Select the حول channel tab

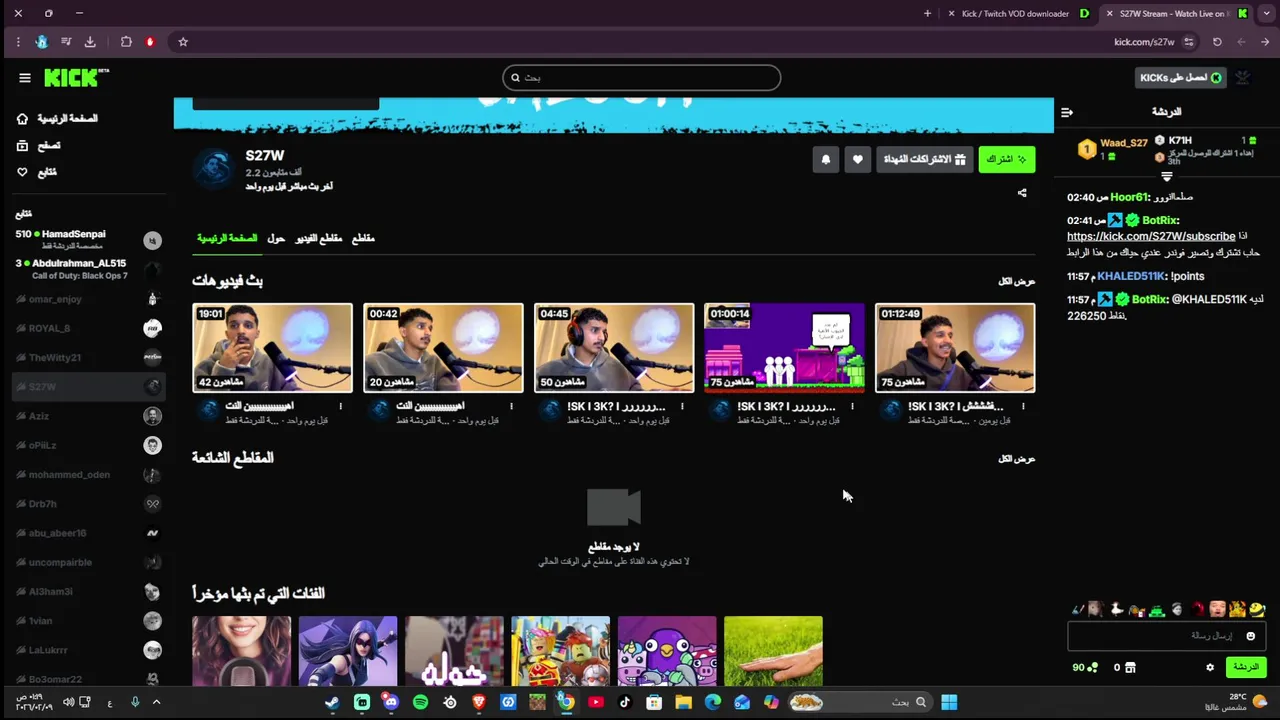coord(276,238)
